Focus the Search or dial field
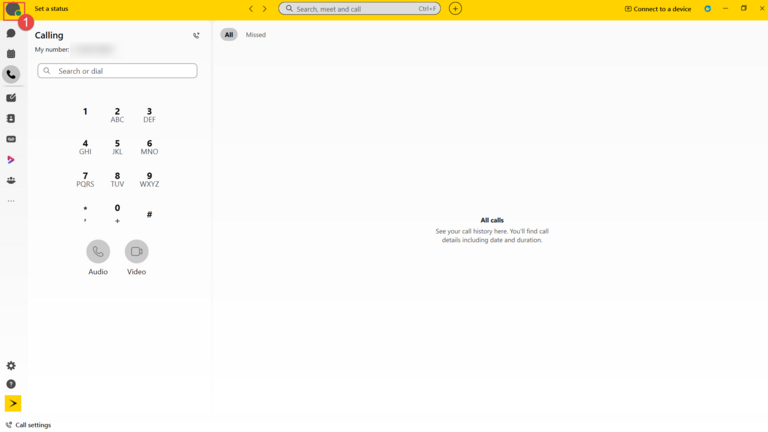This screenshot has height=432, width=768. point(118,71)
